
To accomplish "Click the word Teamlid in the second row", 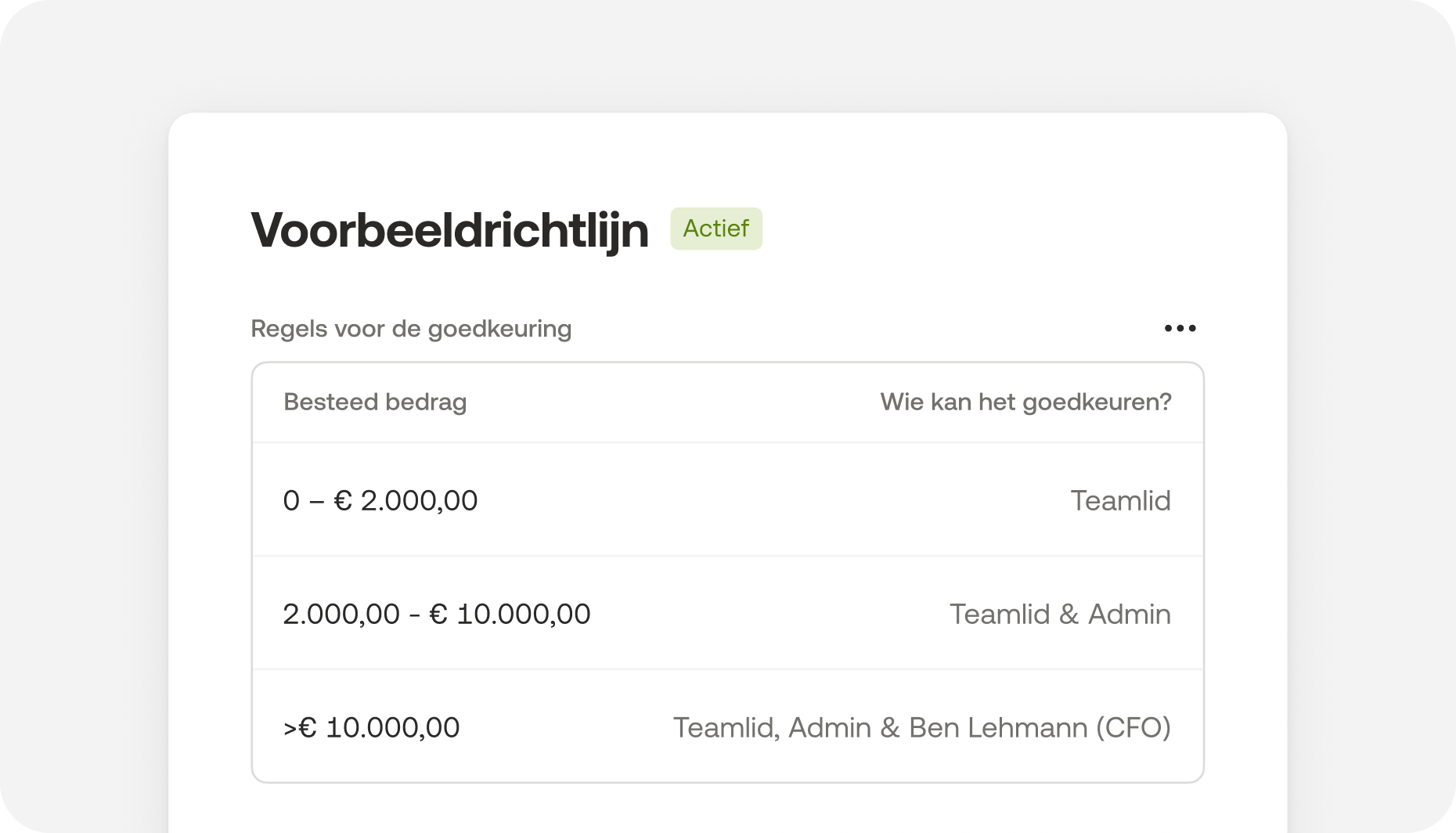I will point(999,614).
